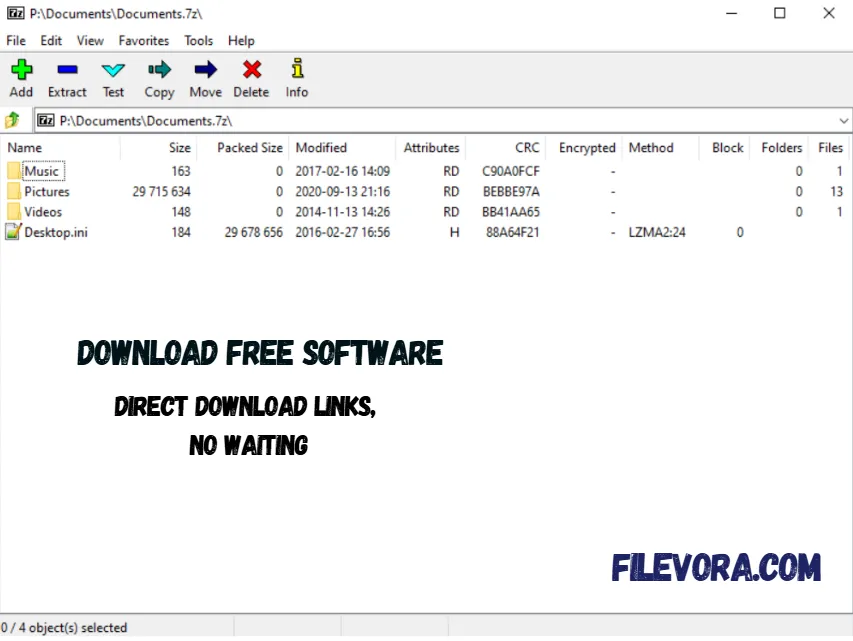Sort by the Modified column header
This screenshot has width=853, height=641.
click(320, 147)
